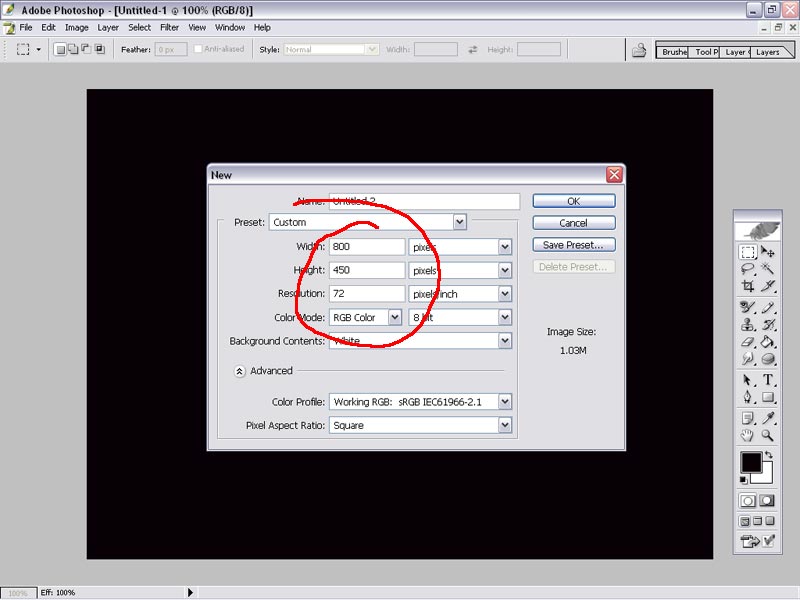Select the Horizontal Type tool

(x=768, y=380)
